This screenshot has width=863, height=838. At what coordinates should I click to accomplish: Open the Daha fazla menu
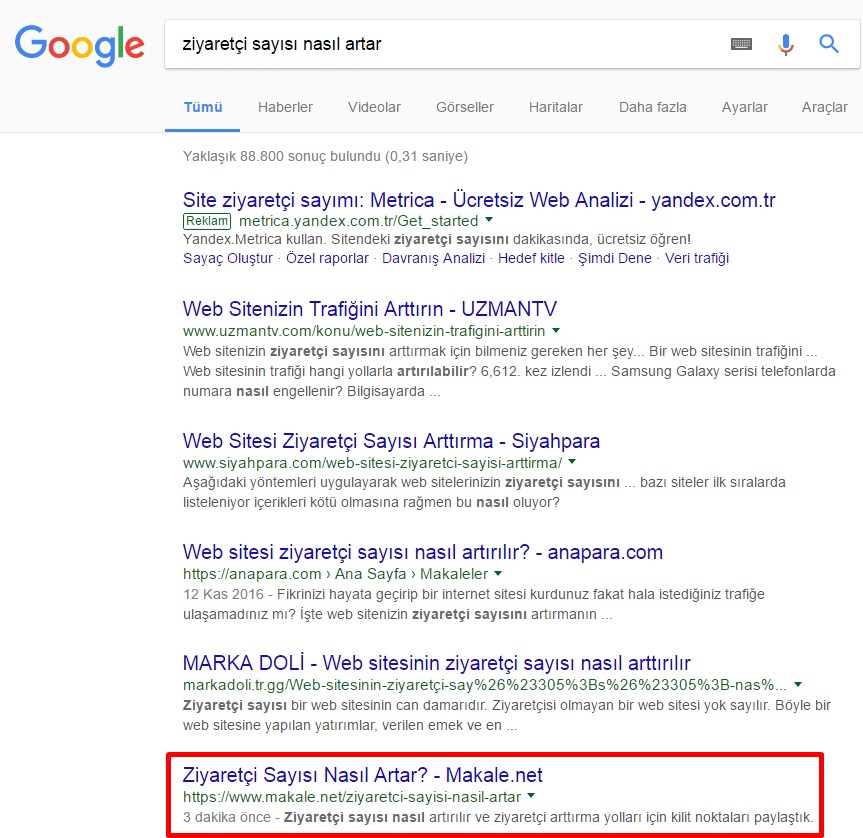[x=653, y=107]
